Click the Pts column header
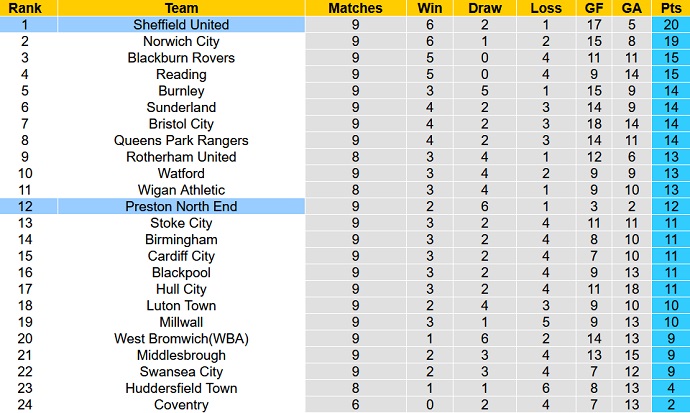This screenshot has width=690, height=413. click(x=669, y=8)
